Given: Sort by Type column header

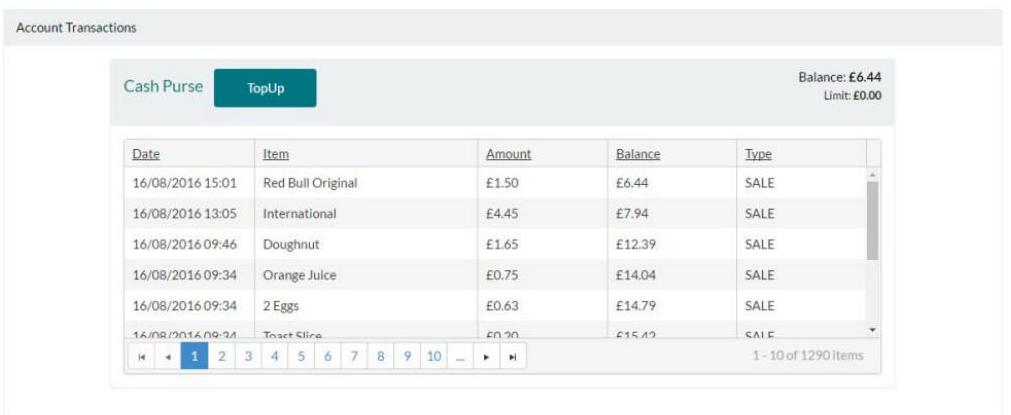Looking at the screenshot, I should (758, 154).
